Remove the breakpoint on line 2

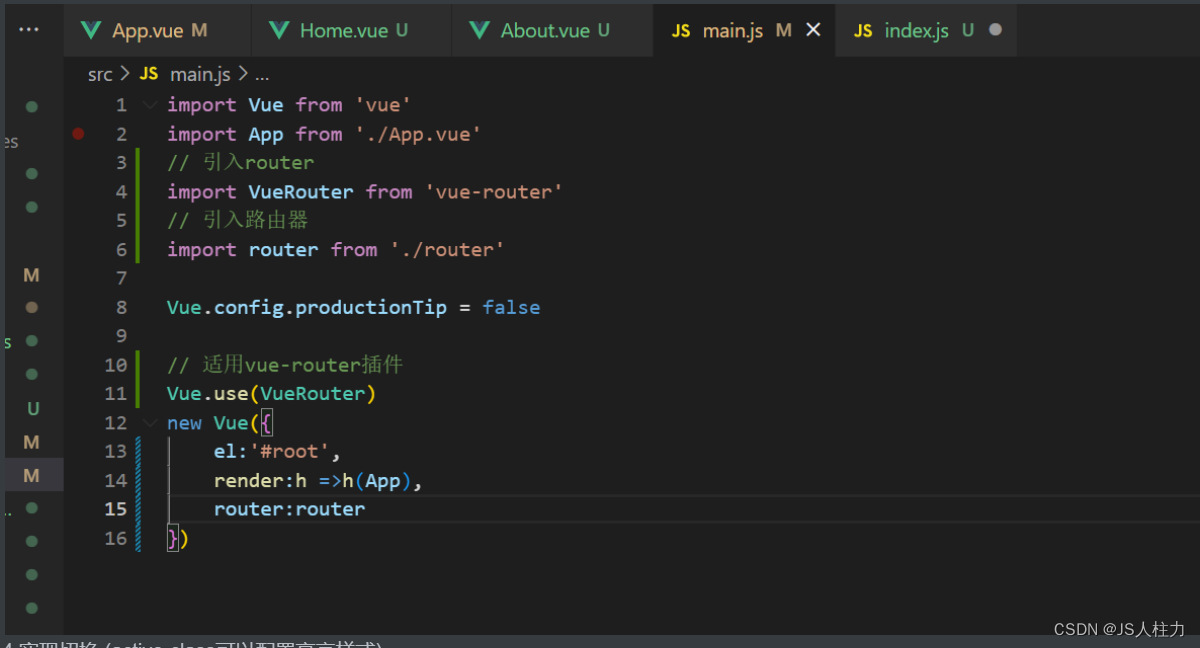[78, 134]
